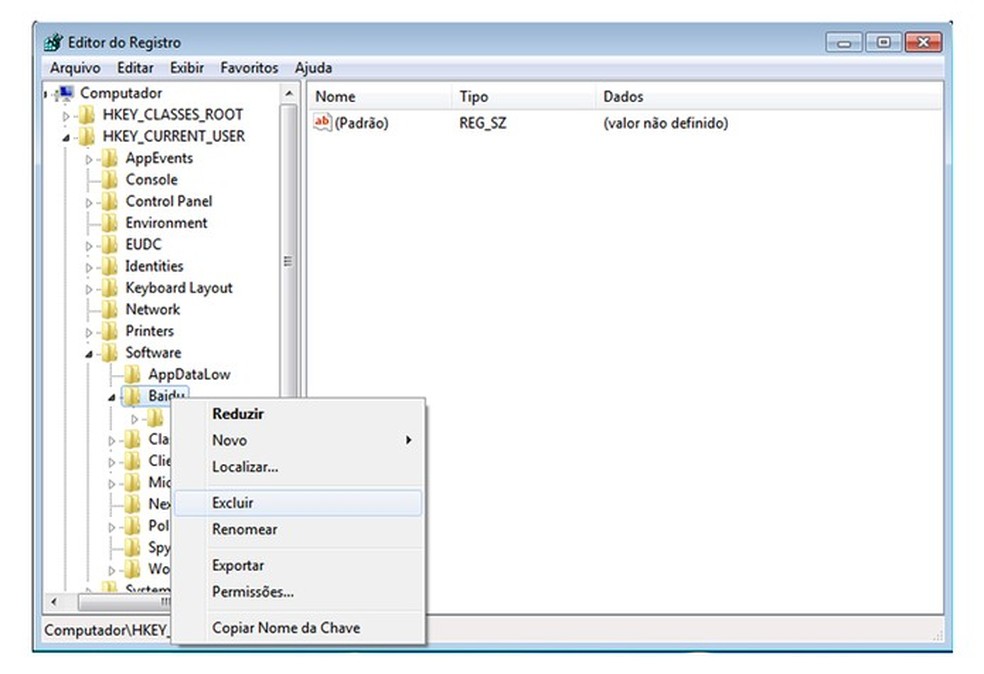Image resolution: width=984 pixels, height=674 pixels.
Task: Select the Console key label
Action: coord(151,179)
